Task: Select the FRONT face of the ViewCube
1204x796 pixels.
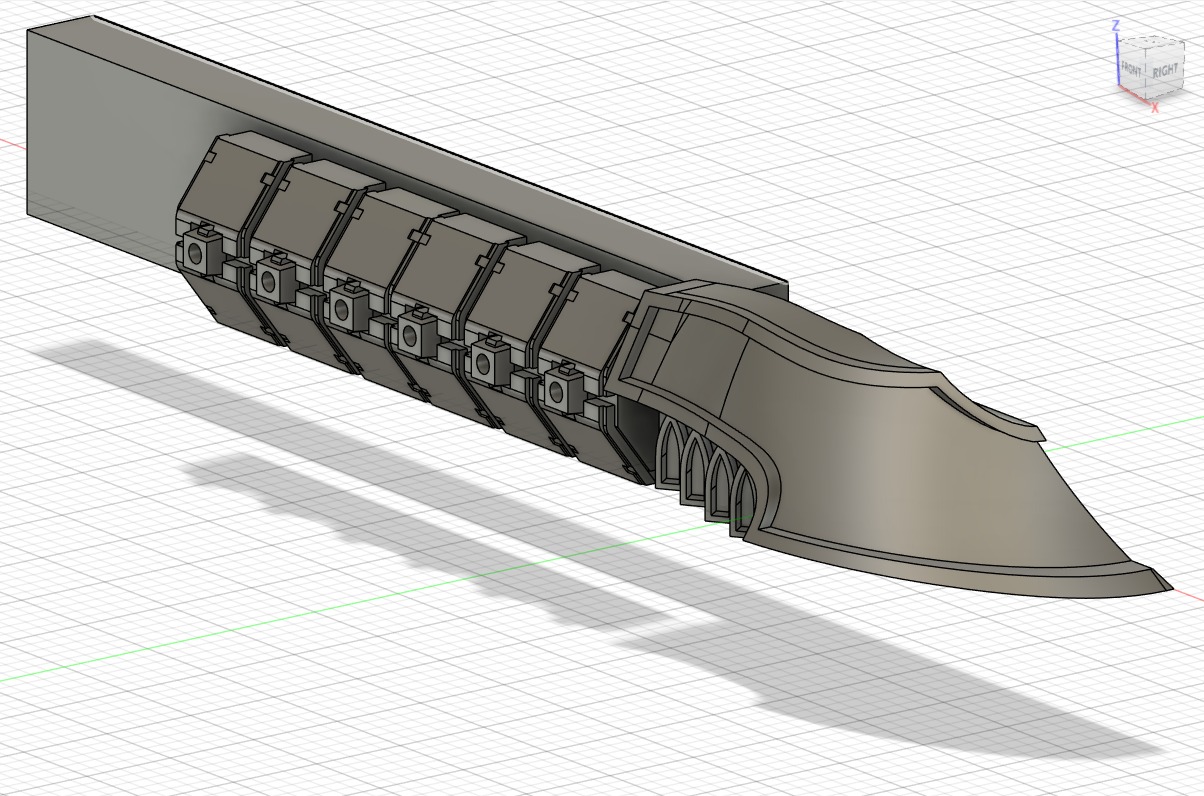Action: 1132,71
